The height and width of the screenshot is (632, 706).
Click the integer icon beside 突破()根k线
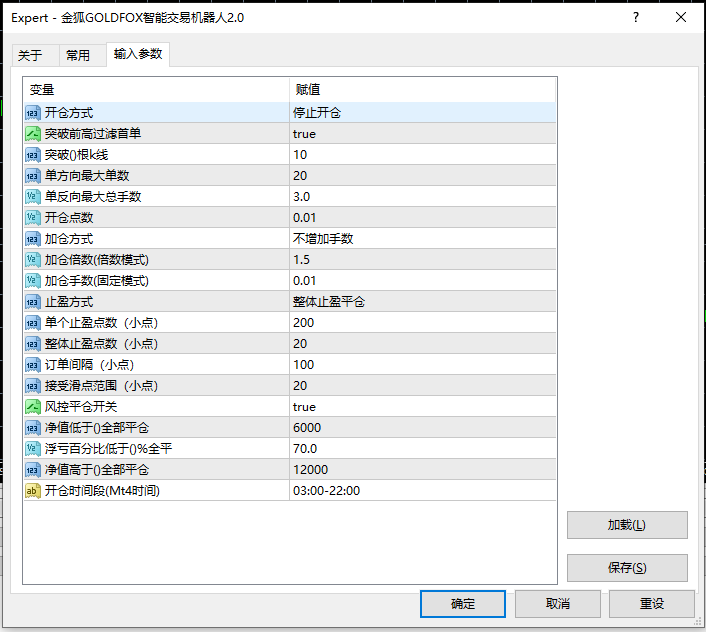[x=33, y=155]
